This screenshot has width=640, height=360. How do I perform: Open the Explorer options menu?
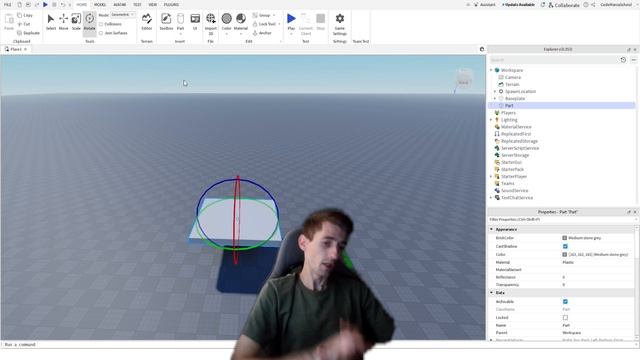tap(633, 60)
